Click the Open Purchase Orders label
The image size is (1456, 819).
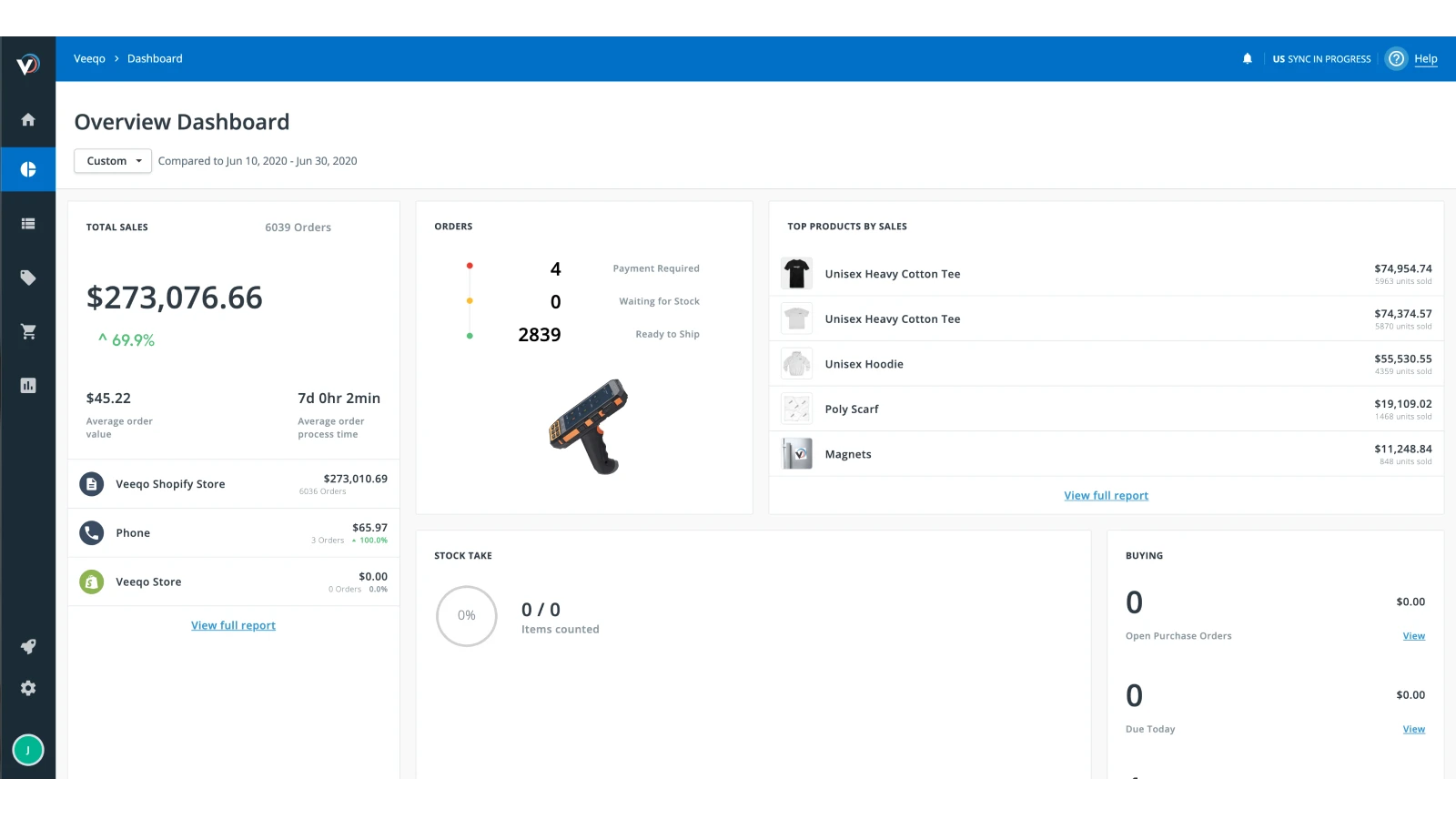coord(1178,636)
